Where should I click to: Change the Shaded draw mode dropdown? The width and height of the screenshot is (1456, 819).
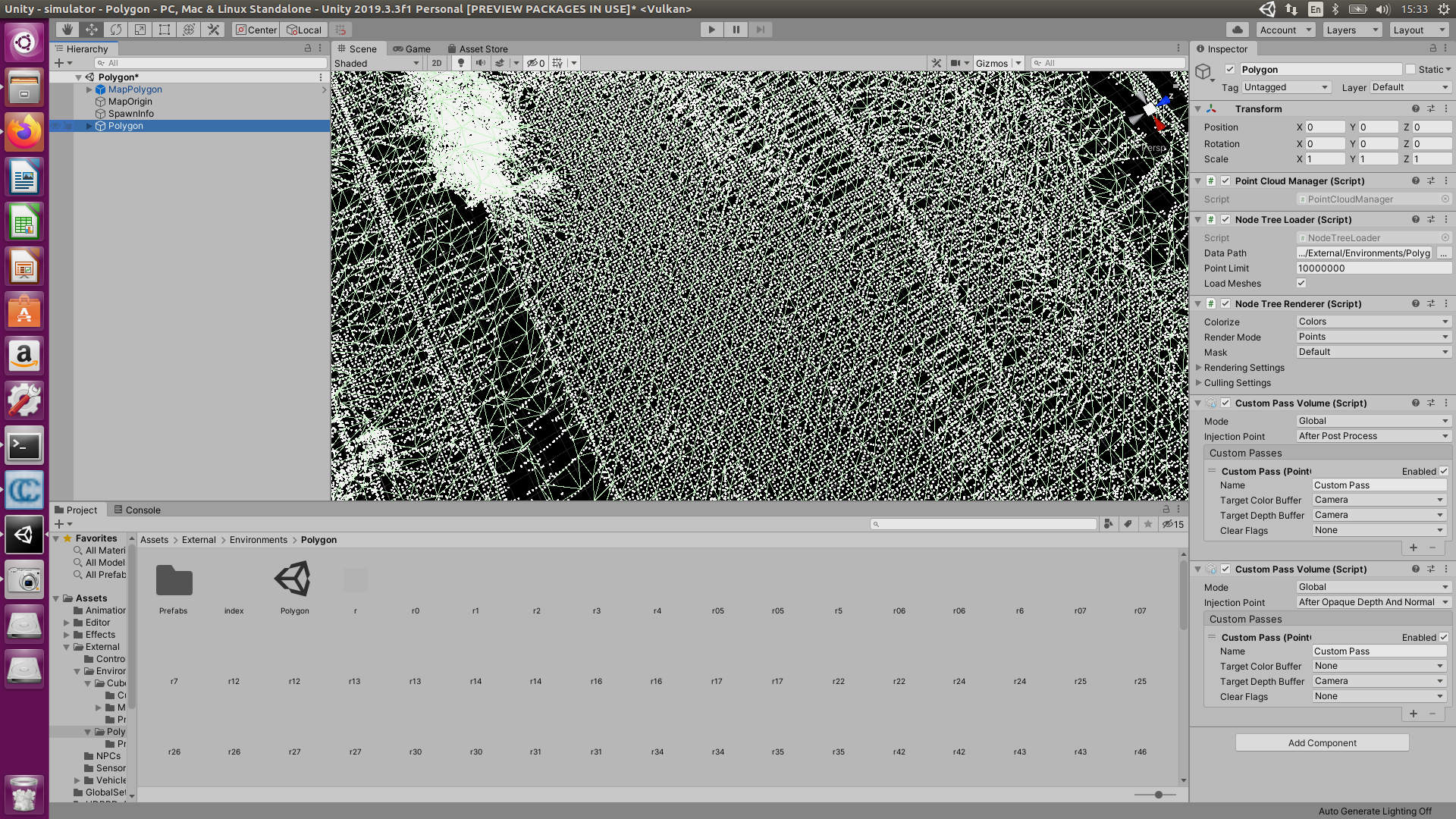375,63
